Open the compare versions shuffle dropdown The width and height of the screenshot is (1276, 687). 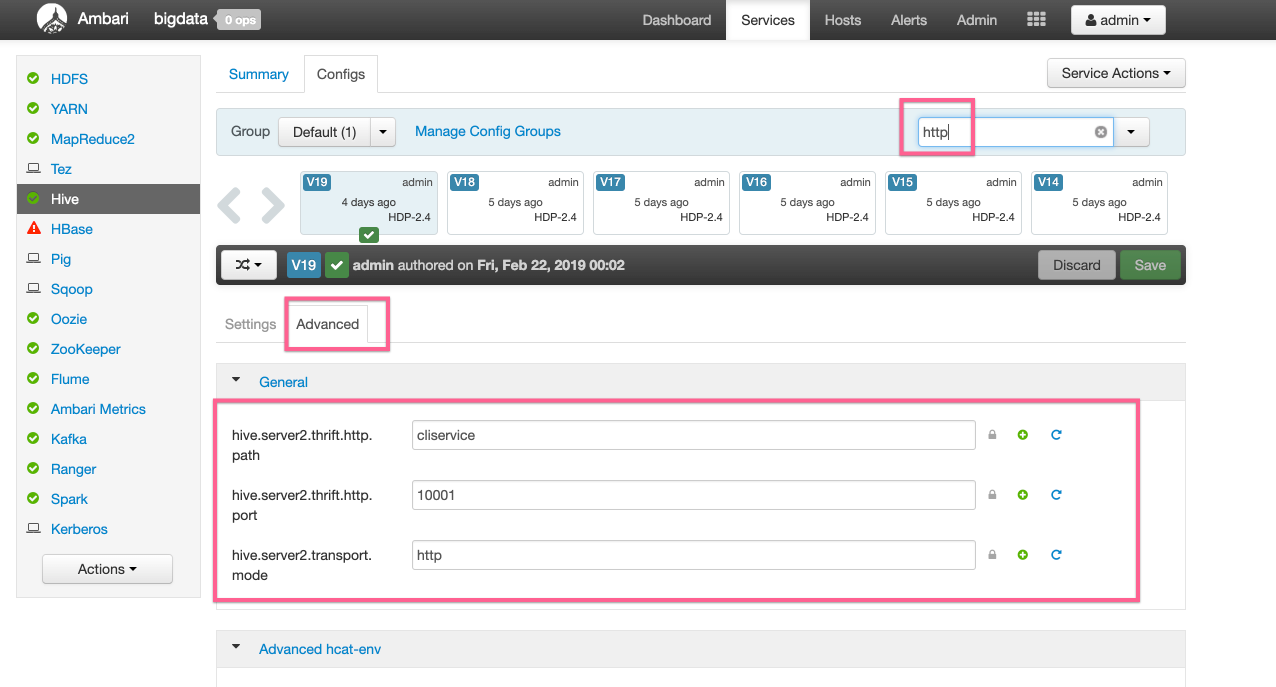pyautogui.click(x=248, y=265)
